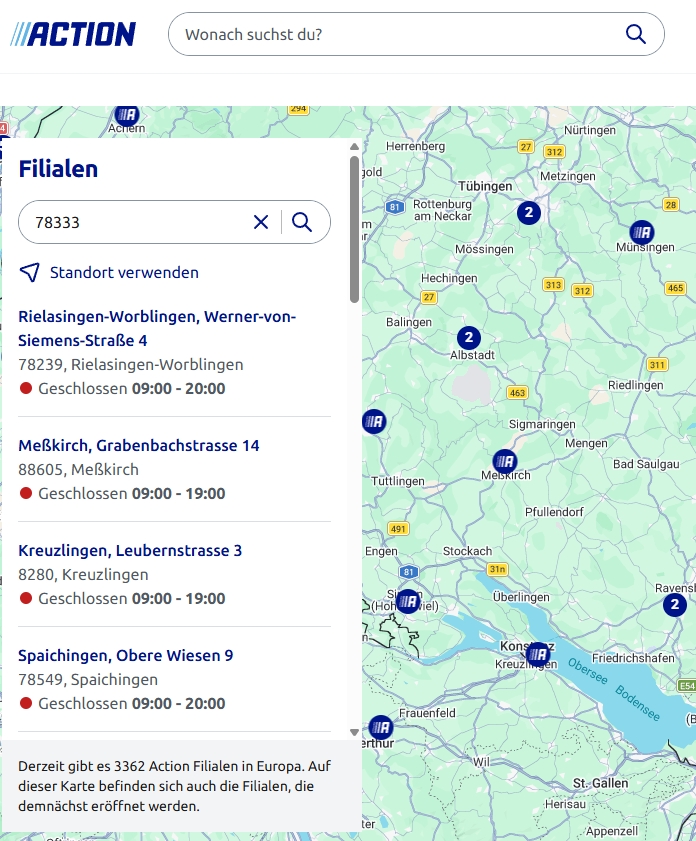Screen dimensions: 696x841
Task: Open the Rielasingen-Worblingen store listing
Action: (157, 328)
